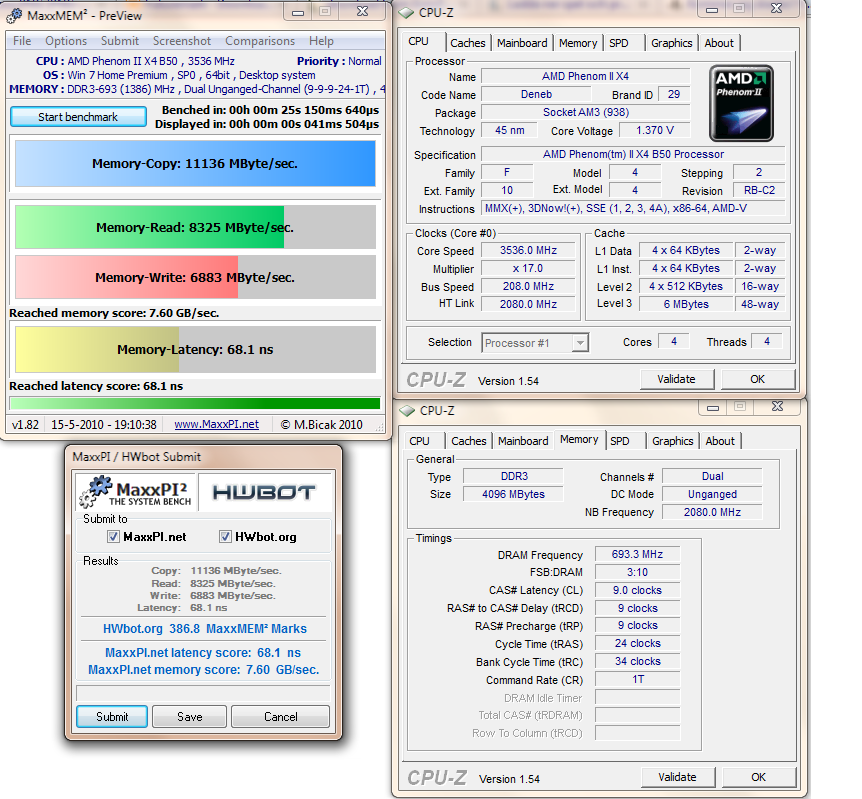Click the Level 3 cache 6 MBytes value

coord(686,304)
